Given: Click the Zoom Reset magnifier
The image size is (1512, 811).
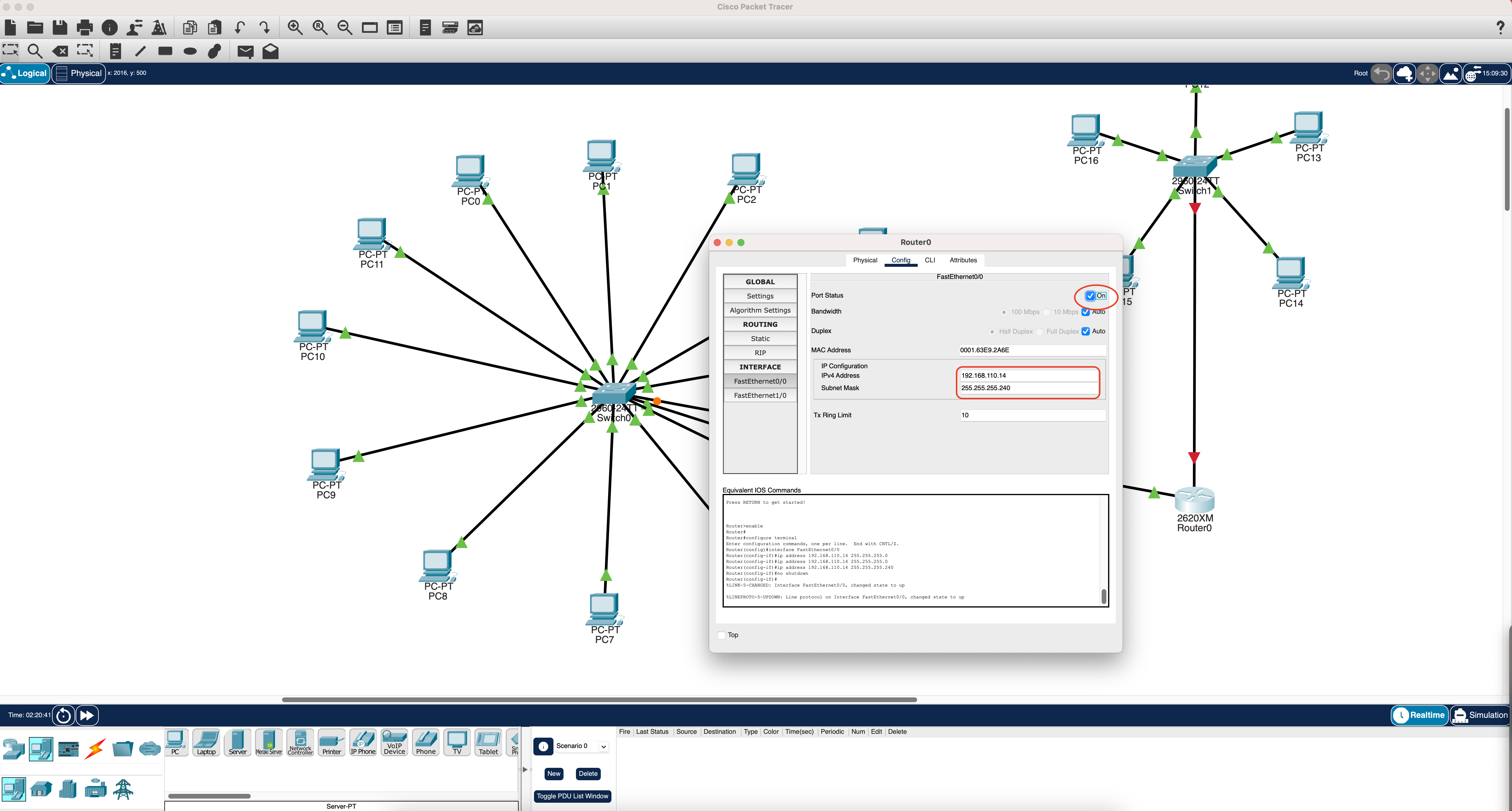Looking at the screenshot, I should [320, 27].
